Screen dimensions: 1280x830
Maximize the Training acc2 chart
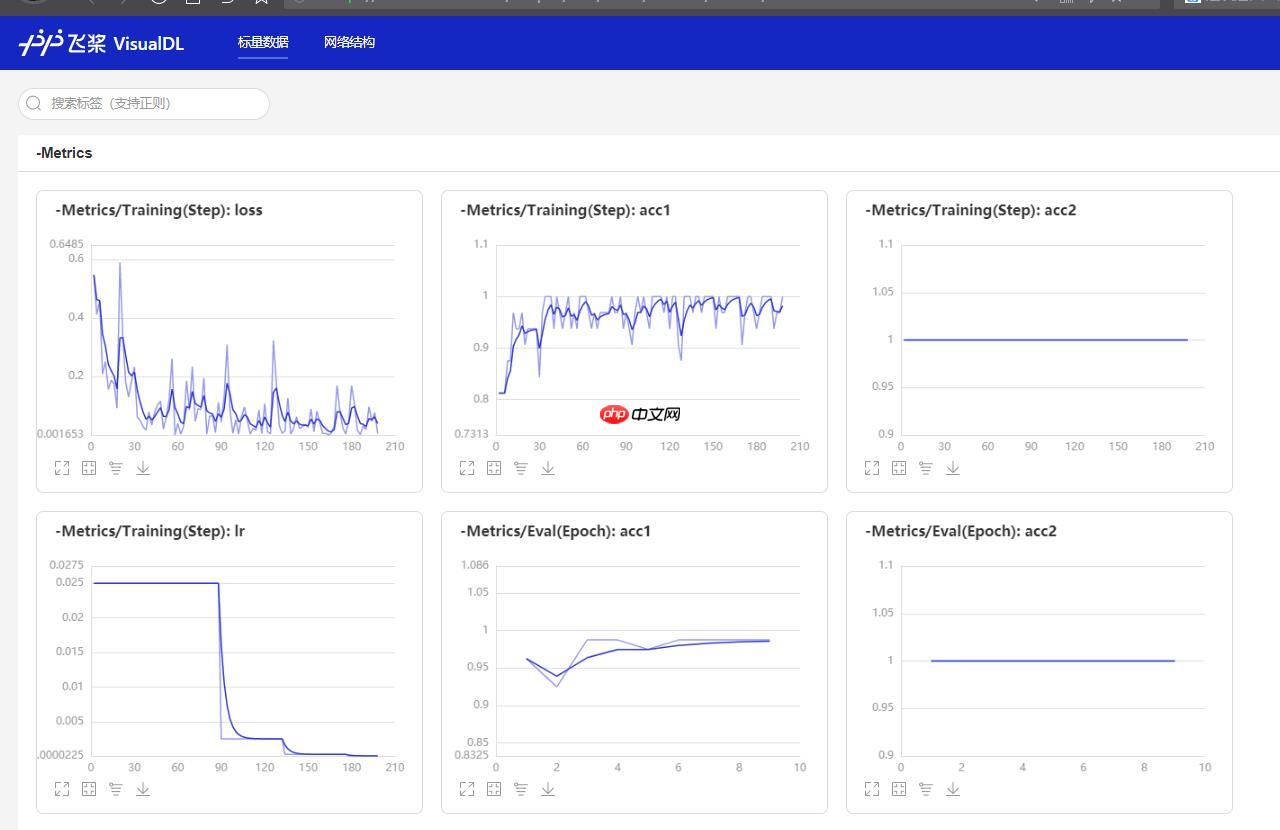click(x=872, y=468)
